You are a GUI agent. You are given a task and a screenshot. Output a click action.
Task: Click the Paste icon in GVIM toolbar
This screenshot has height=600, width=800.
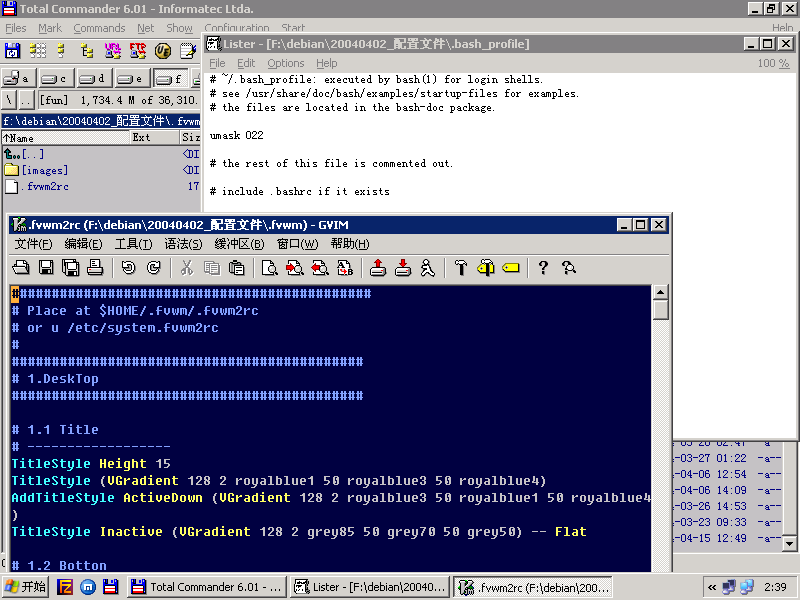click(x=237, y=267)
